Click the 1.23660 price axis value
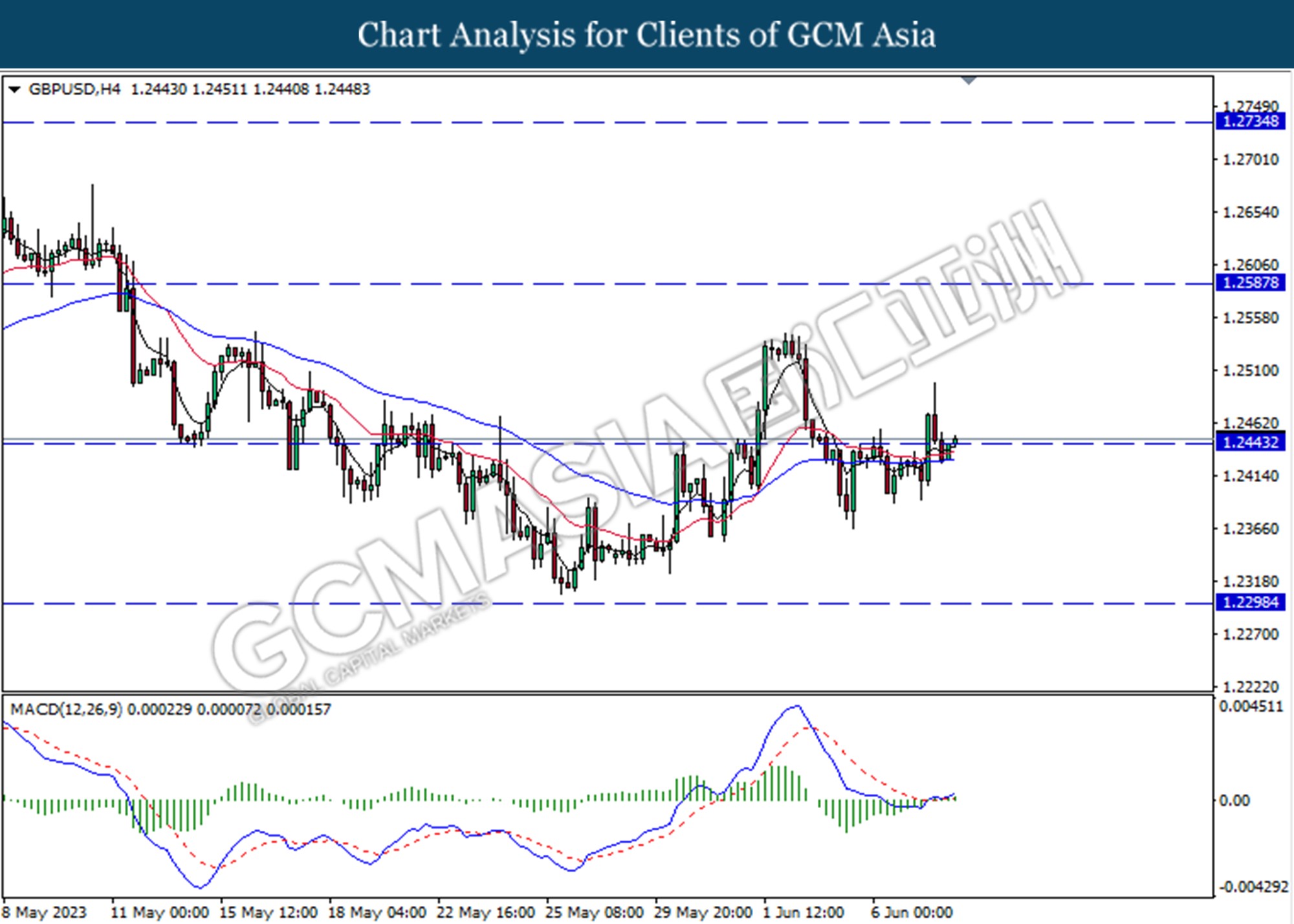Image resolution: width=1294 pixels, height=924 pixels. pos(1251,530)
